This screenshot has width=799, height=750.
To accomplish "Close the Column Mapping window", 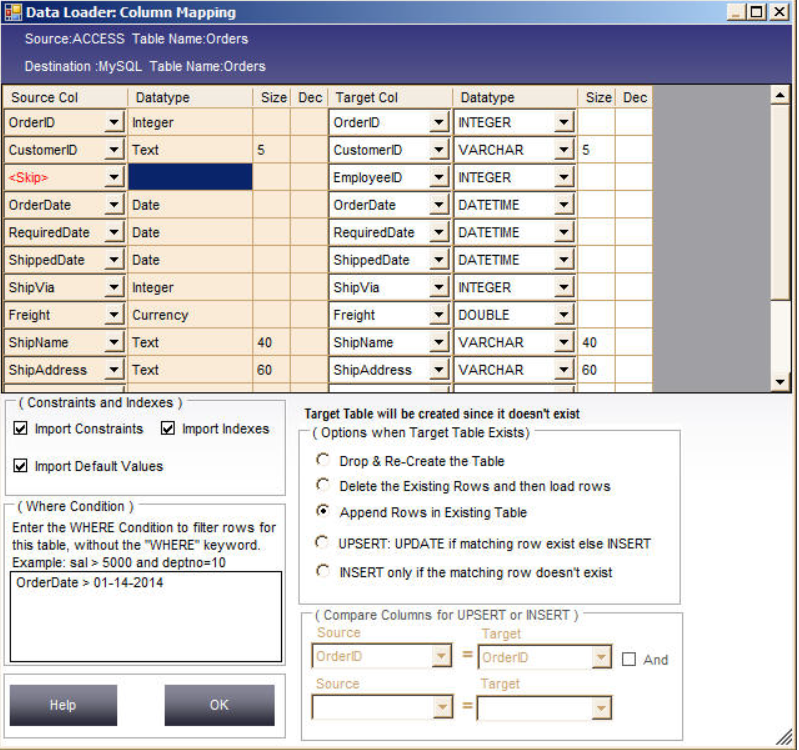I will (780, 11).
